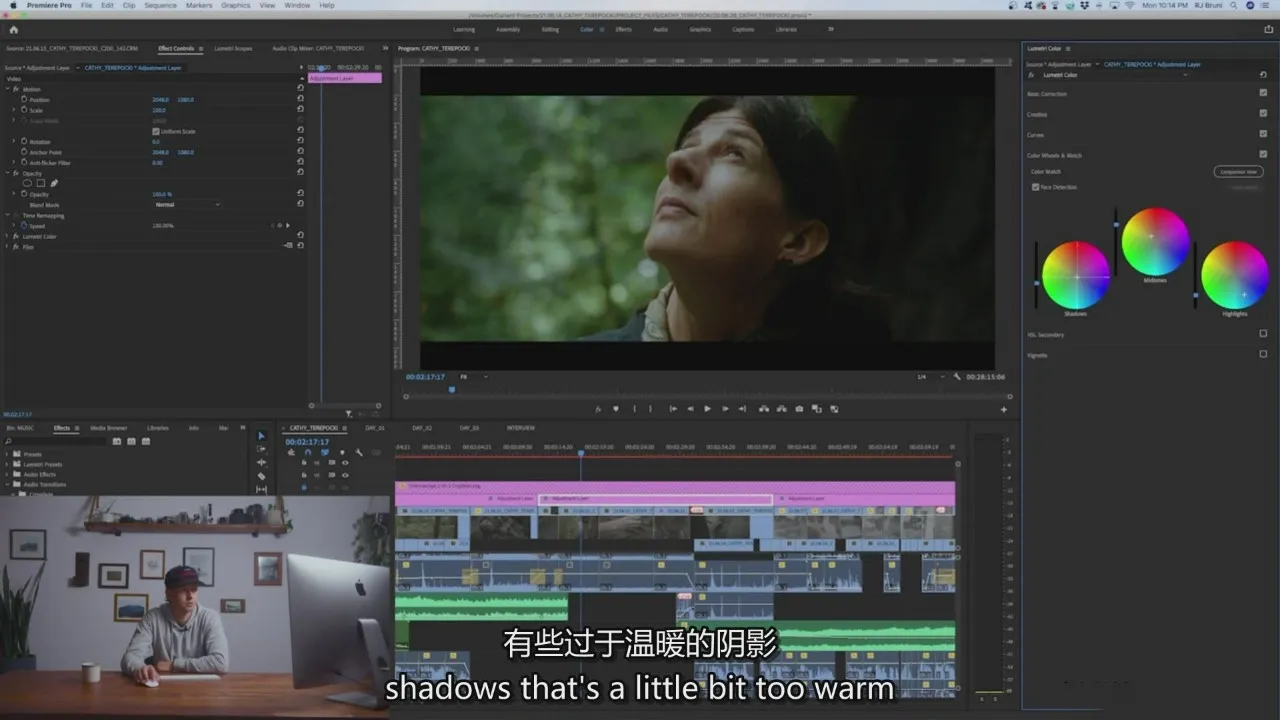1280x720 pixels.
Task: Toggle Position animation stopwatch
Action: pyautogui.click(x=24, y=100)
